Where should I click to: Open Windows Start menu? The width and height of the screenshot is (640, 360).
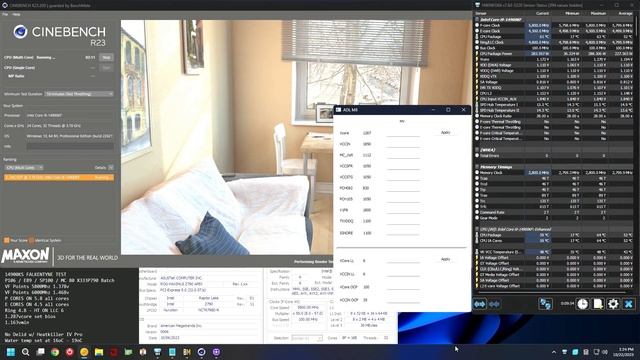coord(11,352)
